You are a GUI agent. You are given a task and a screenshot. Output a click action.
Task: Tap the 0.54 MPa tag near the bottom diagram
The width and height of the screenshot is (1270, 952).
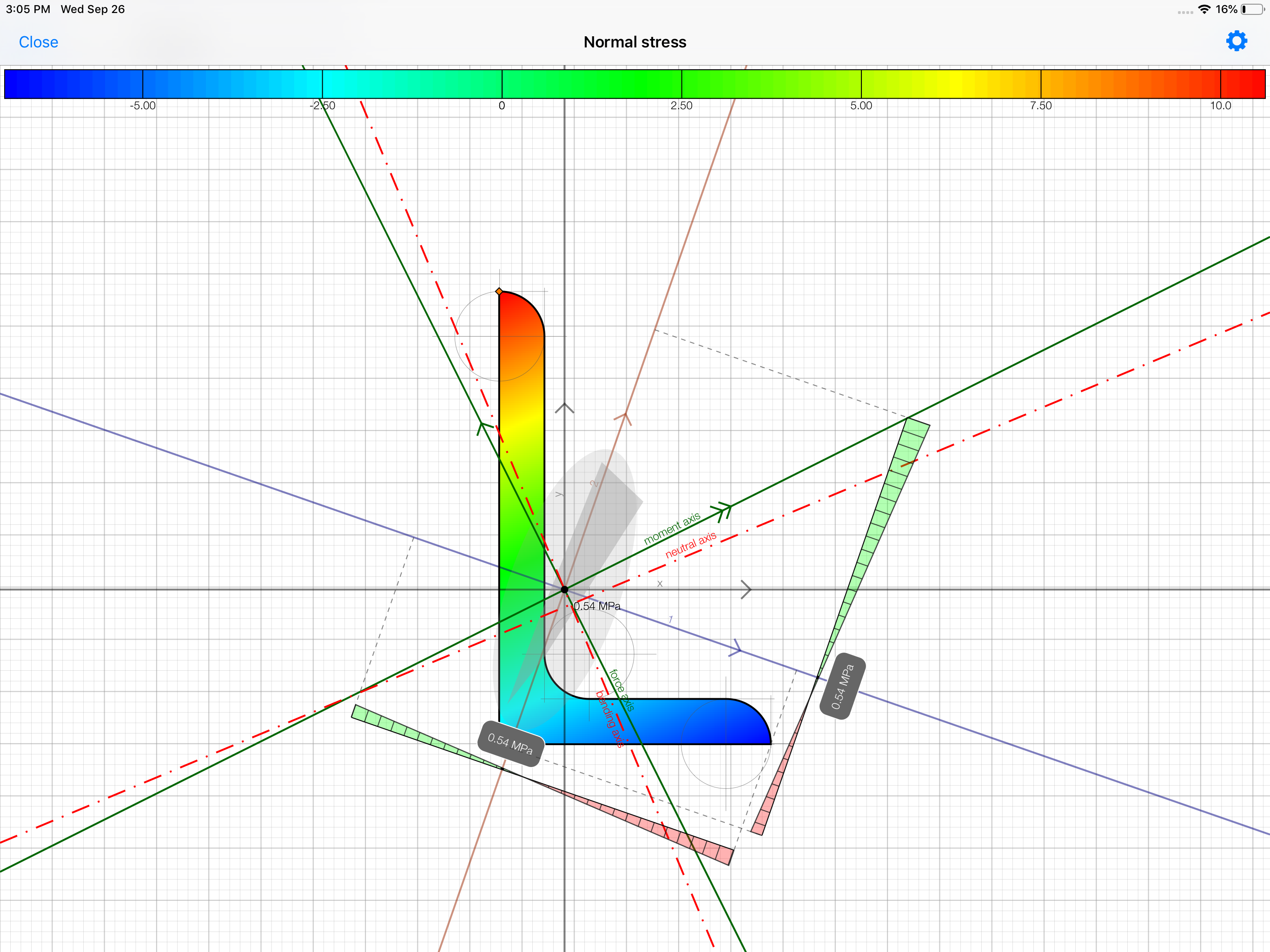point(510,744)
